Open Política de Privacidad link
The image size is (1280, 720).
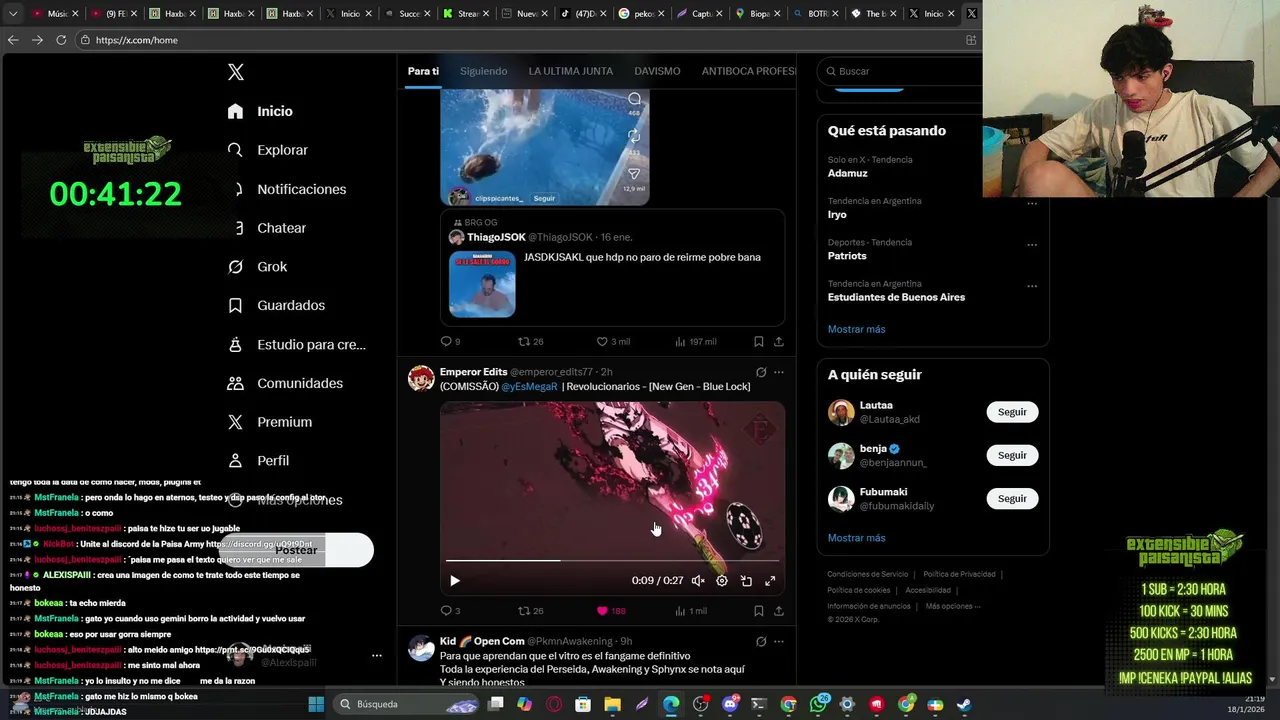pos(959,574)
